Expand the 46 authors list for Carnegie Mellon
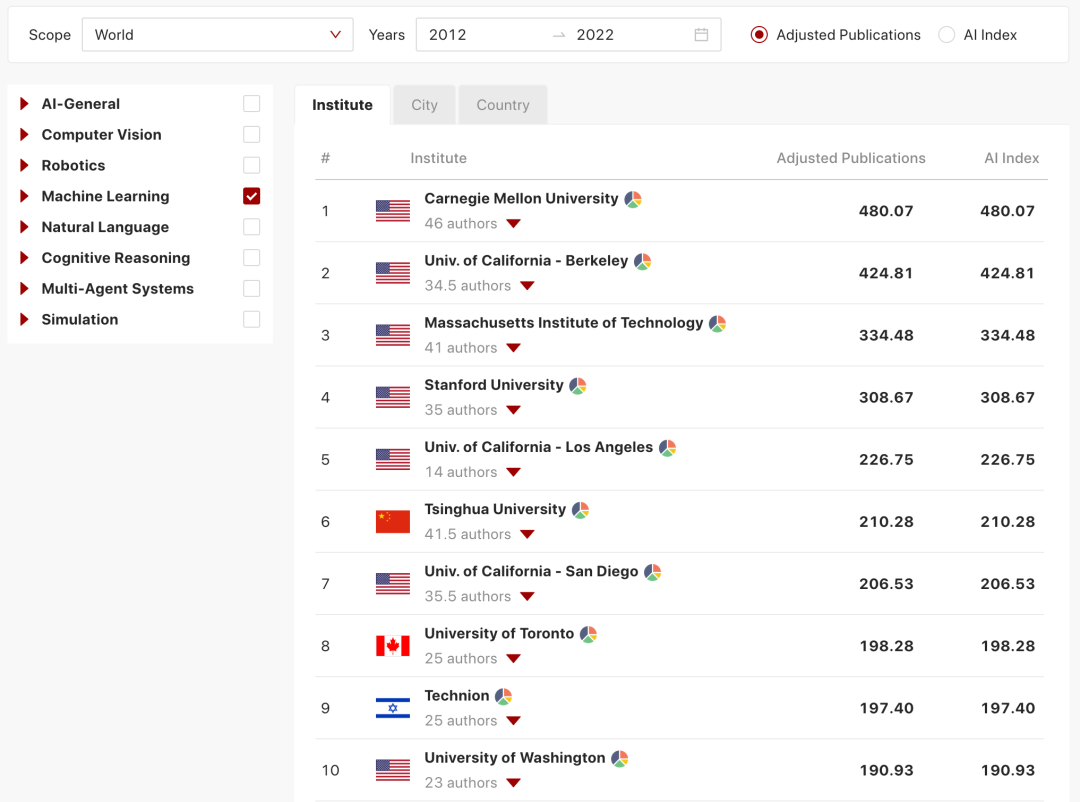 (513, 224)
